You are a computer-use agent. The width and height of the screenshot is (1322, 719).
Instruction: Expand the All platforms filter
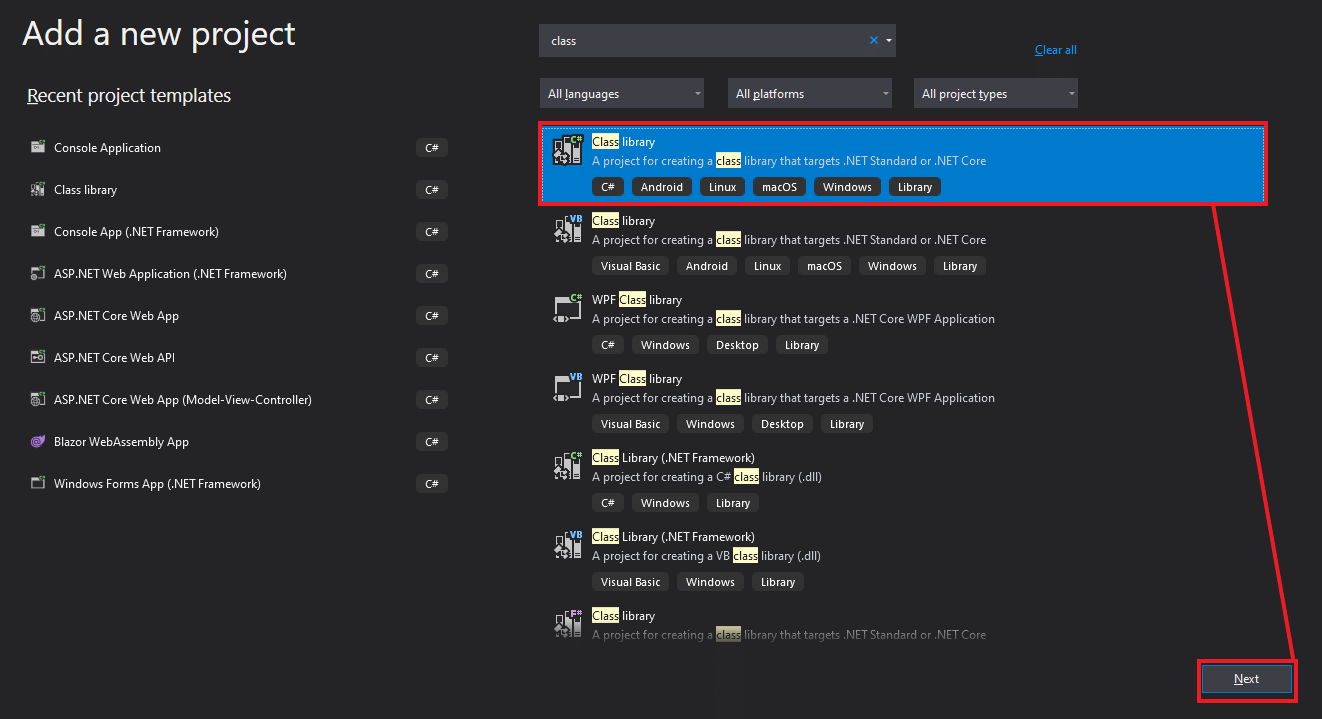coord(809,94)
